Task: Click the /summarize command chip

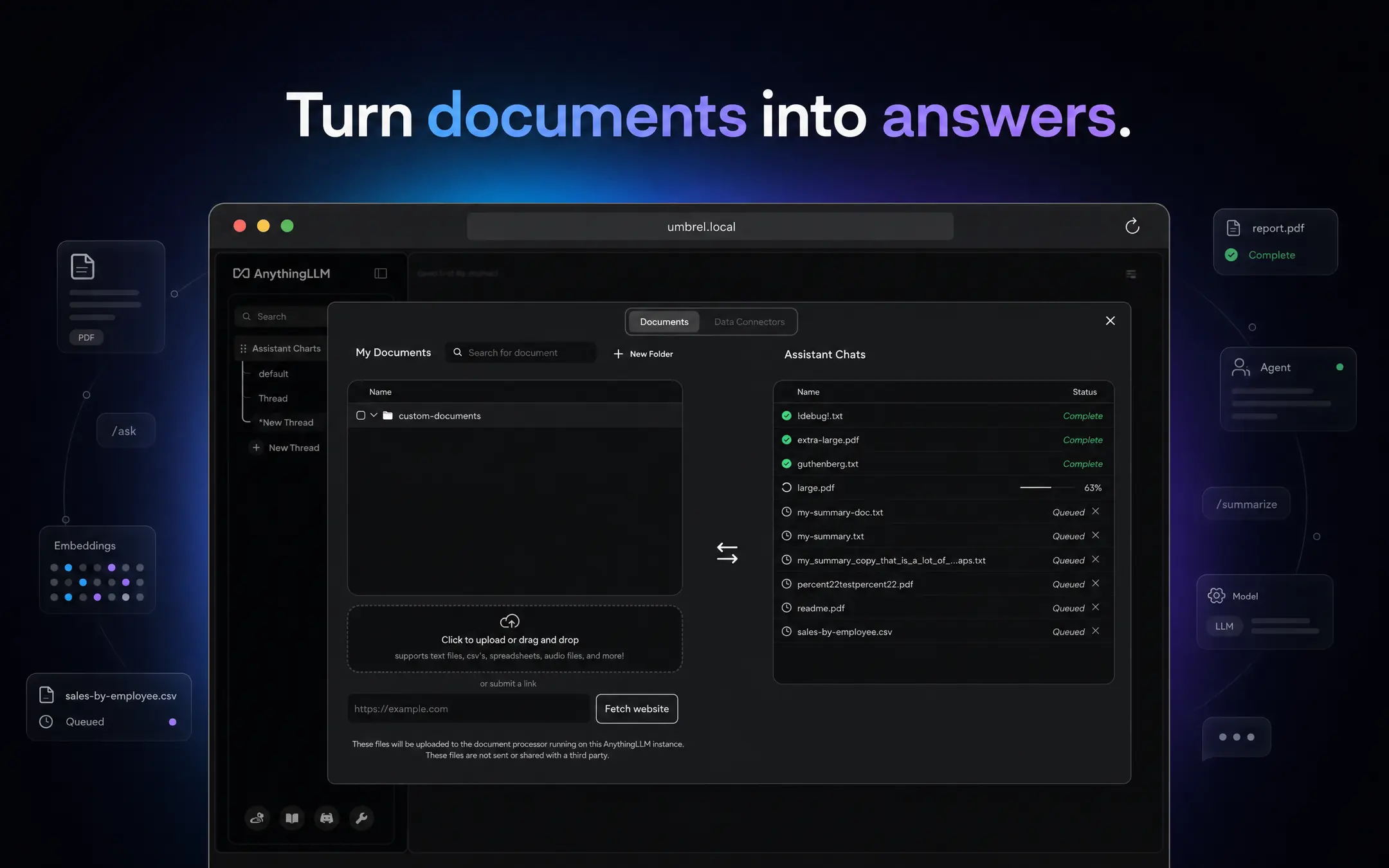Action: click(1246, 504)
